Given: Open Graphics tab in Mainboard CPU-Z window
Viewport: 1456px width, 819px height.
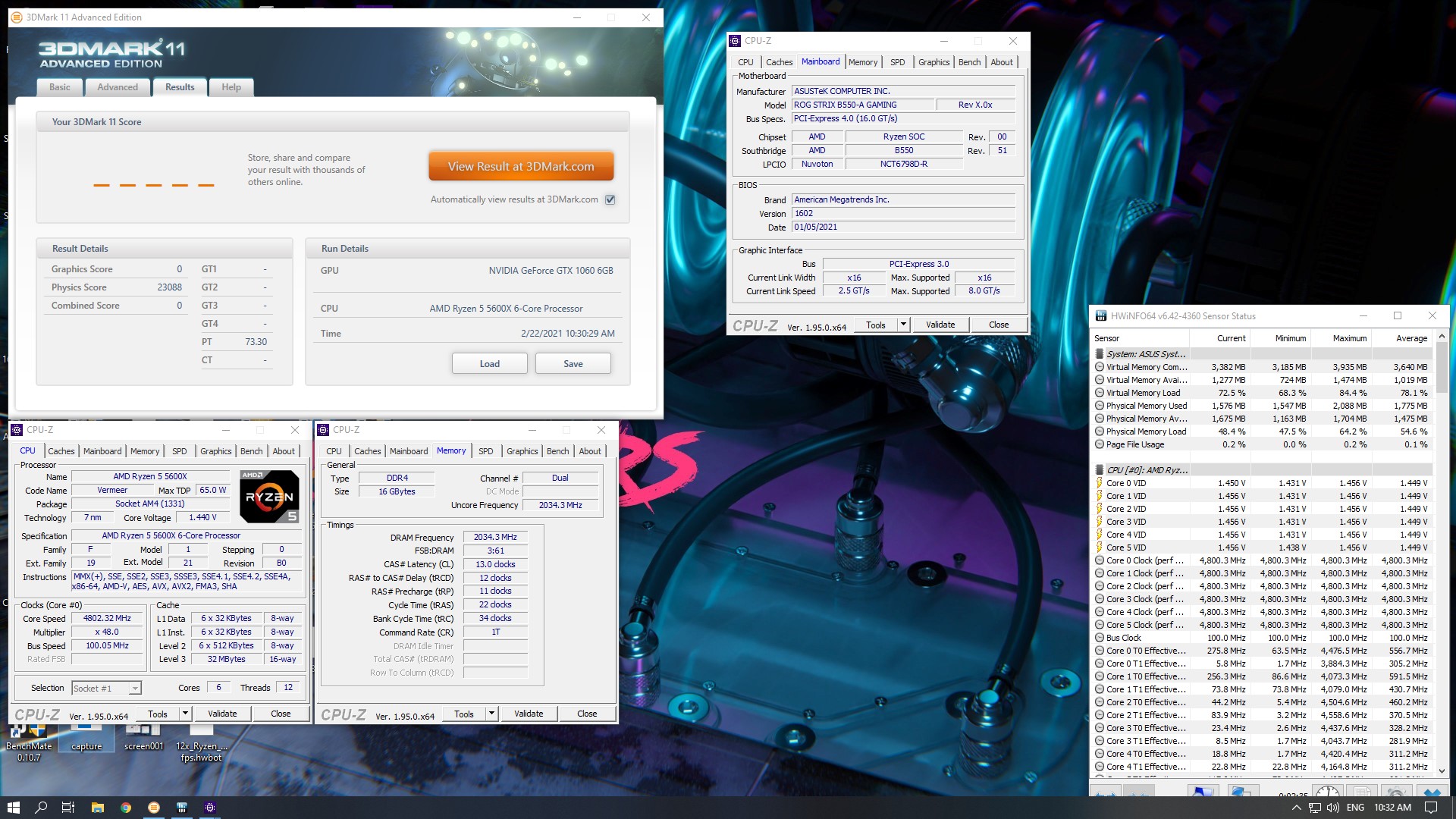Looking at the screenshot, I should pos(934,62).
